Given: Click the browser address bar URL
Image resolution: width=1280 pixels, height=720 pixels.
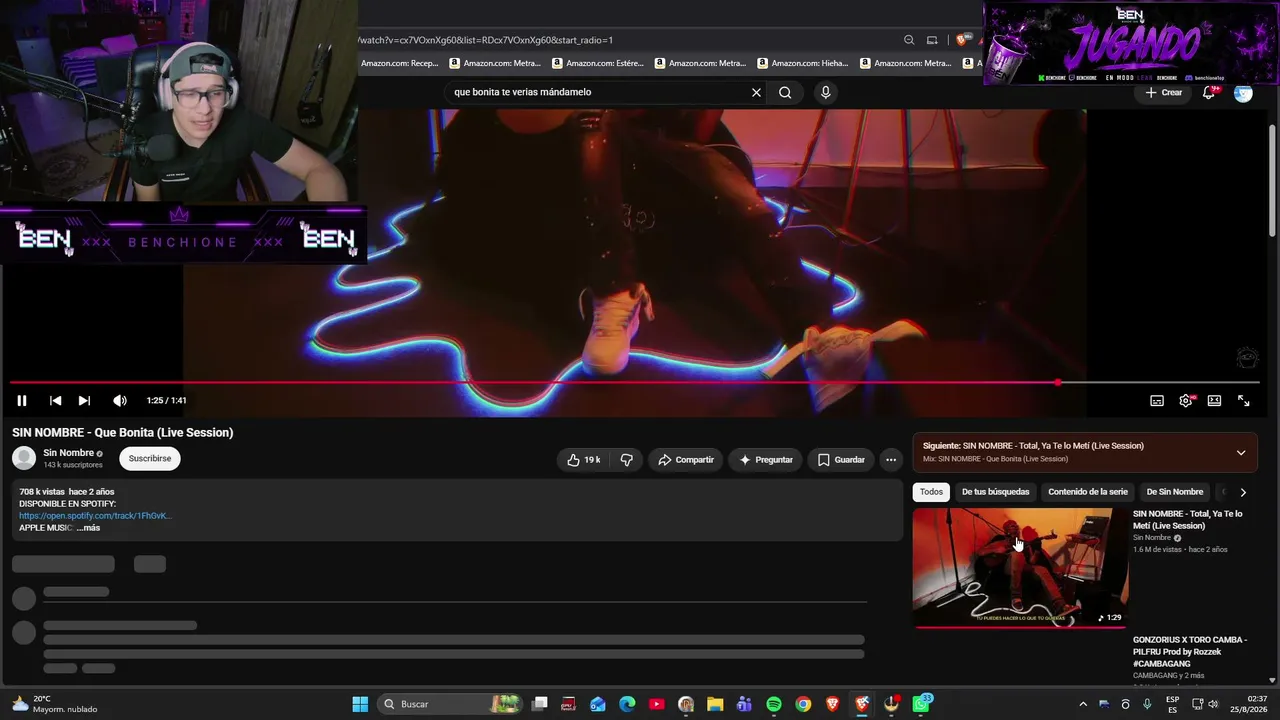Looking at the screenshot, I should [485, 40].
